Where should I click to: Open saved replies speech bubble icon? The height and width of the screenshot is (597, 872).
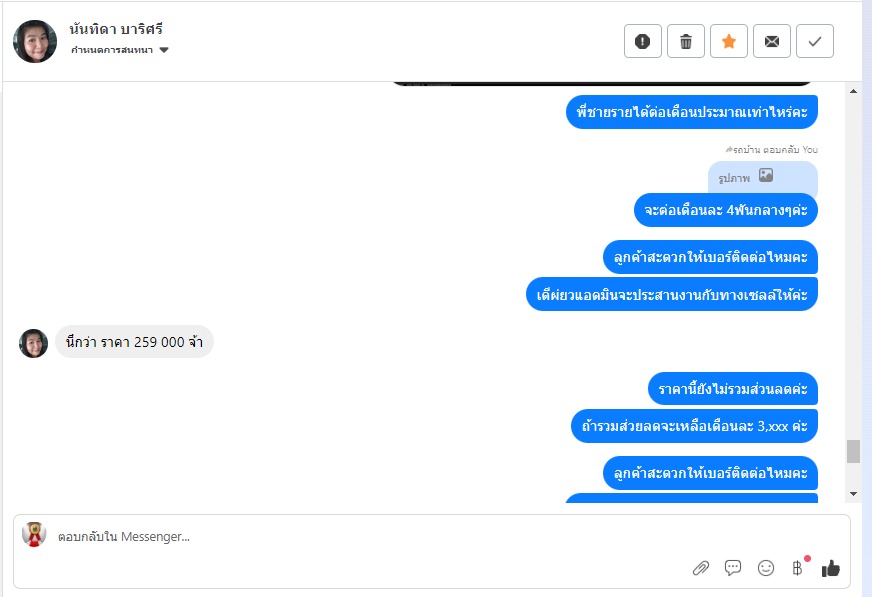(x=733, y=568)
